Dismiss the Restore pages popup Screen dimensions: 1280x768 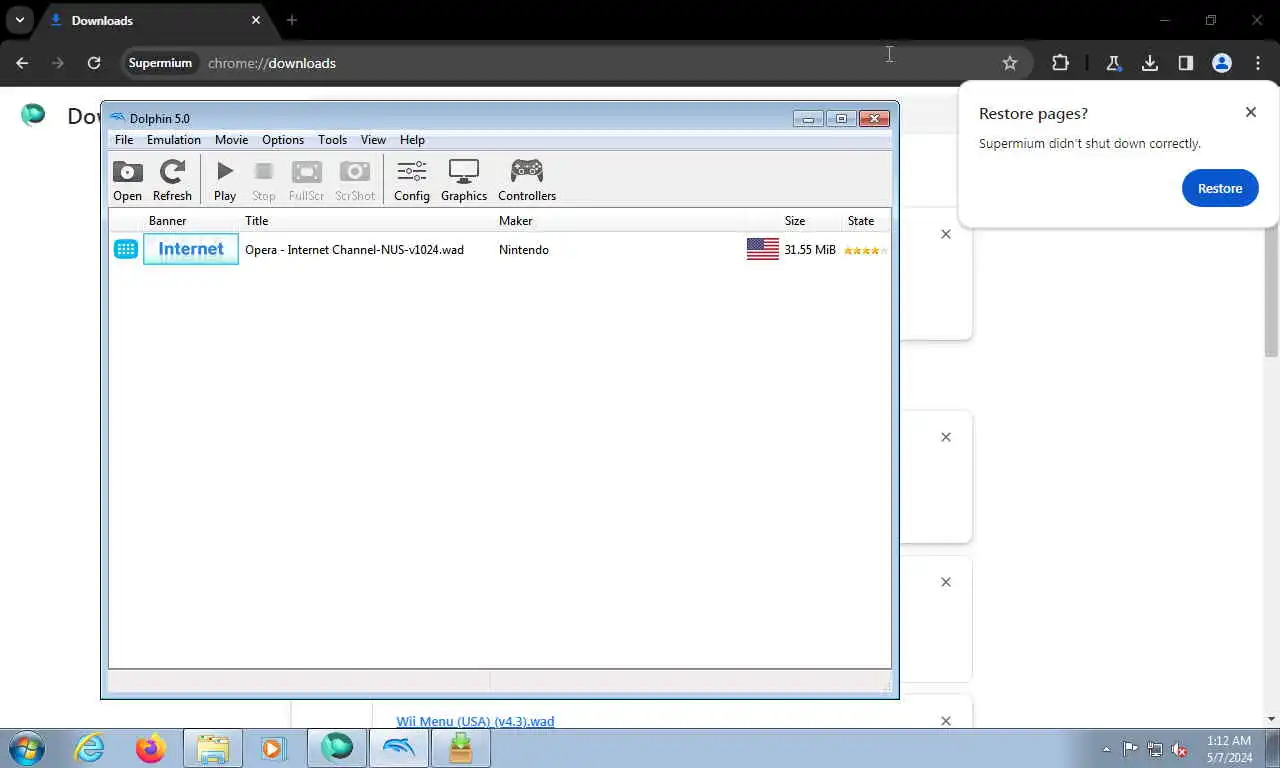1251,112
